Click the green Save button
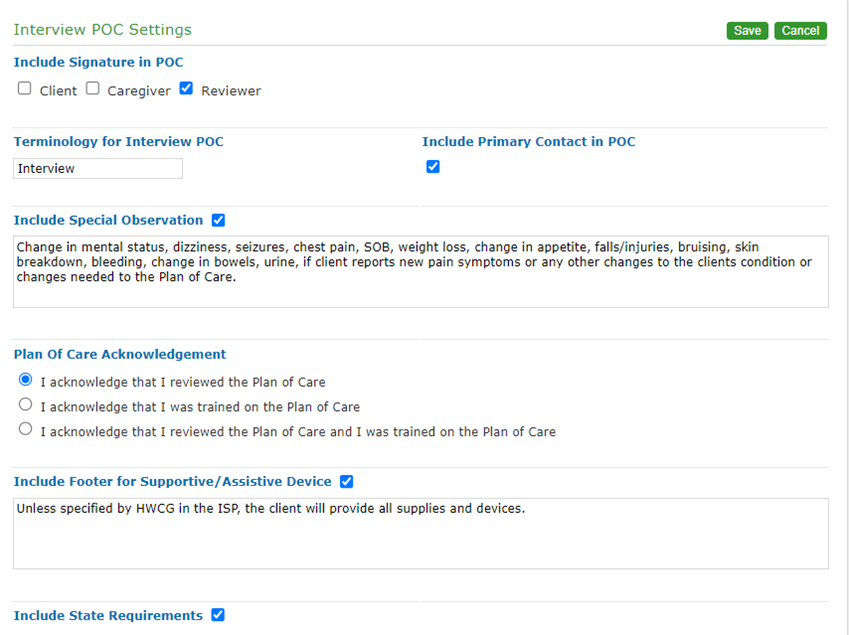849x635 pixels. [x=747, y=31]
